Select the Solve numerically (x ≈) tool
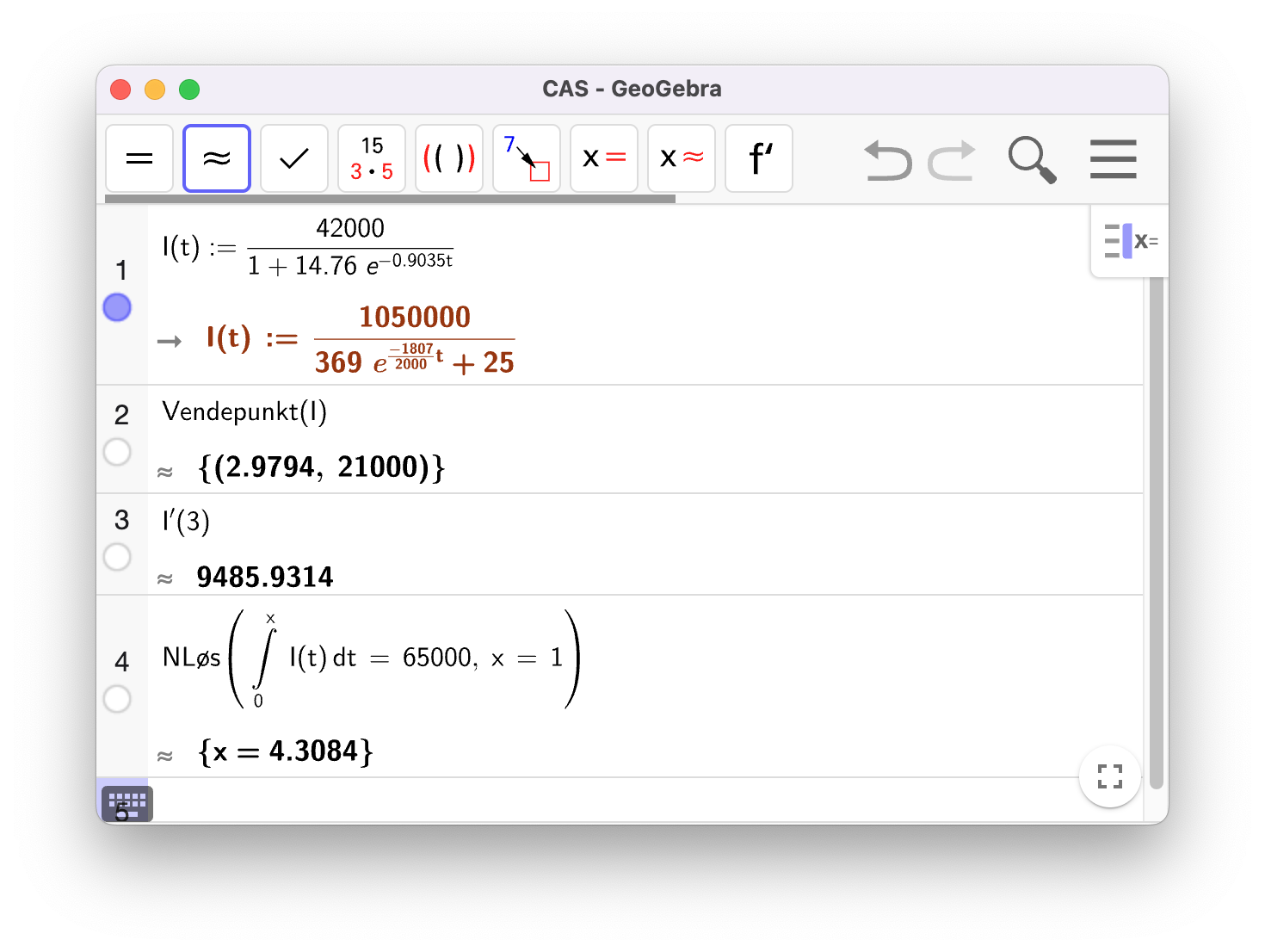This screenshot has height=952, width=1265. tap(682, 158)
